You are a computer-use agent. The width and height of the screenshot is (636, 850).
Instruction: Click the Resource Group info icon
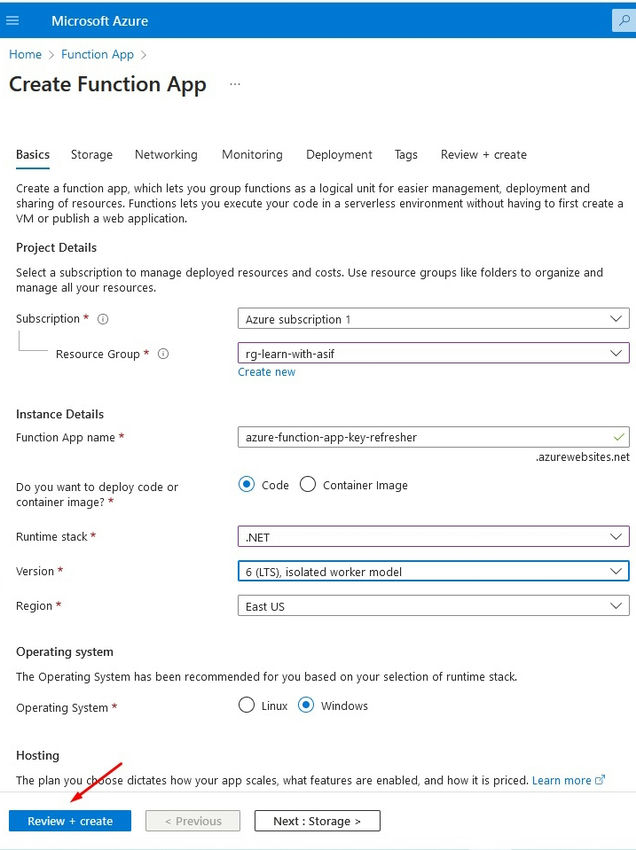(163, 353)
